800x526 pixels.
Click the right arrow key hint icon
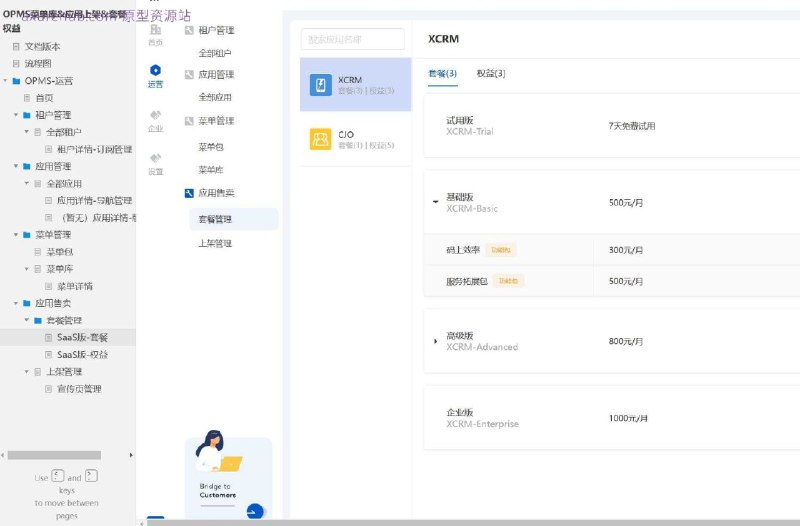coord(91,476)
